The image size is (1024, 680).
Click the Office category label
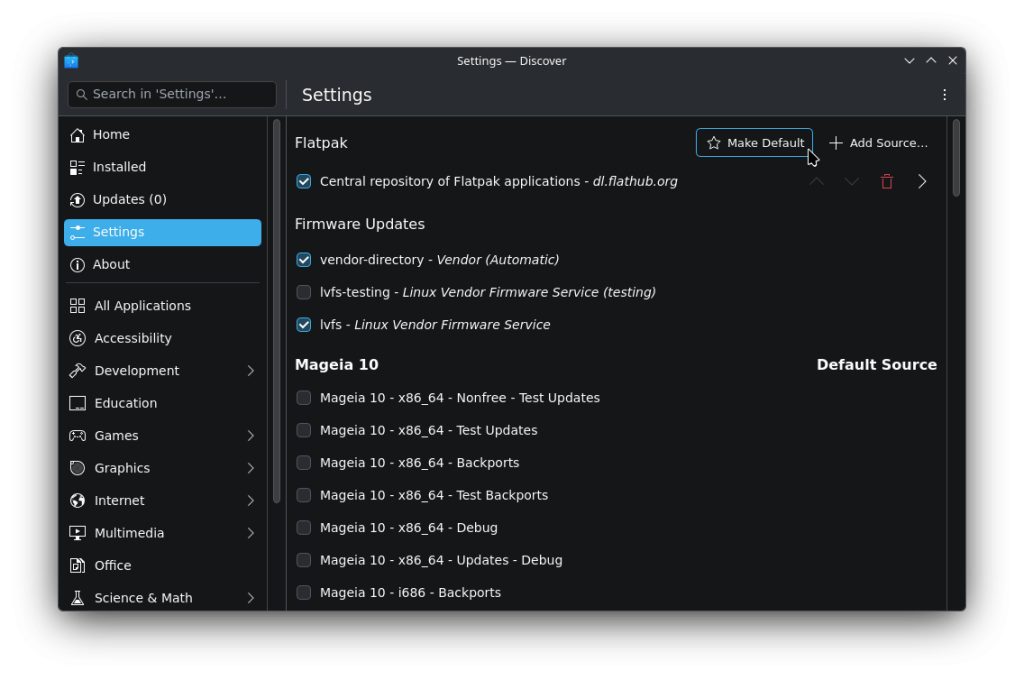point(112,566)
